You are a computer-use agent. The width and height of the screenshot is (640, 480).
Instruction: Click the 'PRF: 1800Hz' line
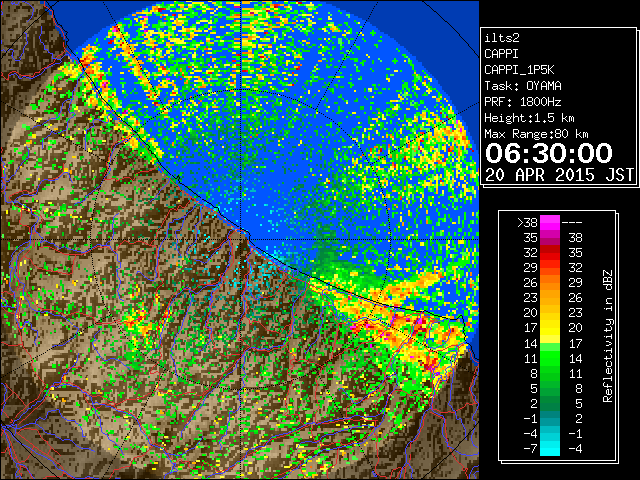tap(523, 102)
